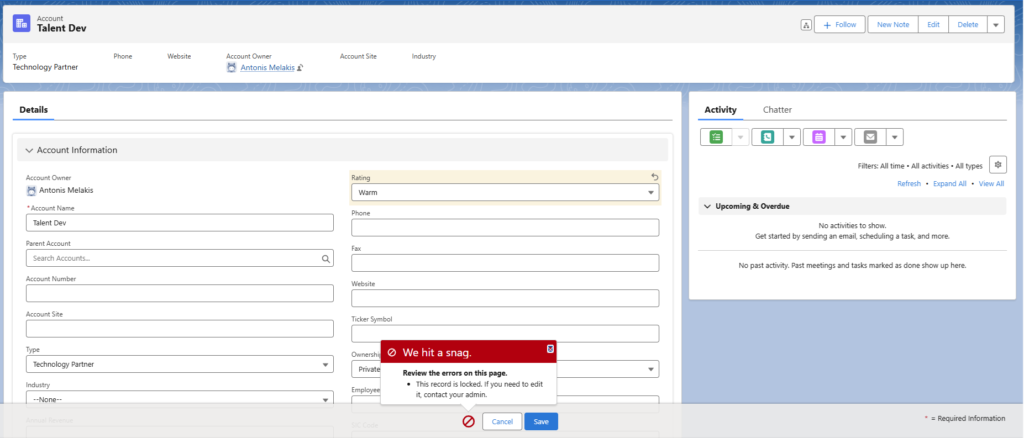Click the Account Site input field
Viewport: 1024px width, 438px height.
click(x=180, y=329)
